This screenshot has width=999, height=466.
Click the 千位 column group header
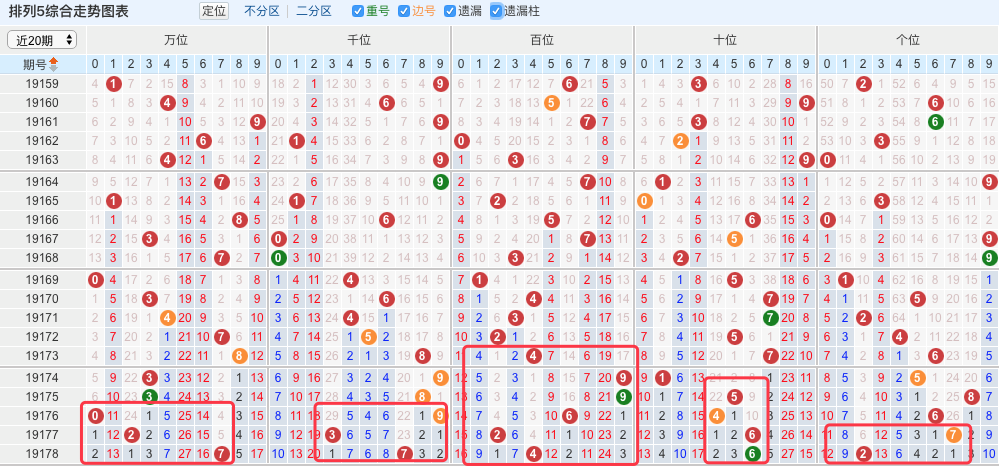358,40
